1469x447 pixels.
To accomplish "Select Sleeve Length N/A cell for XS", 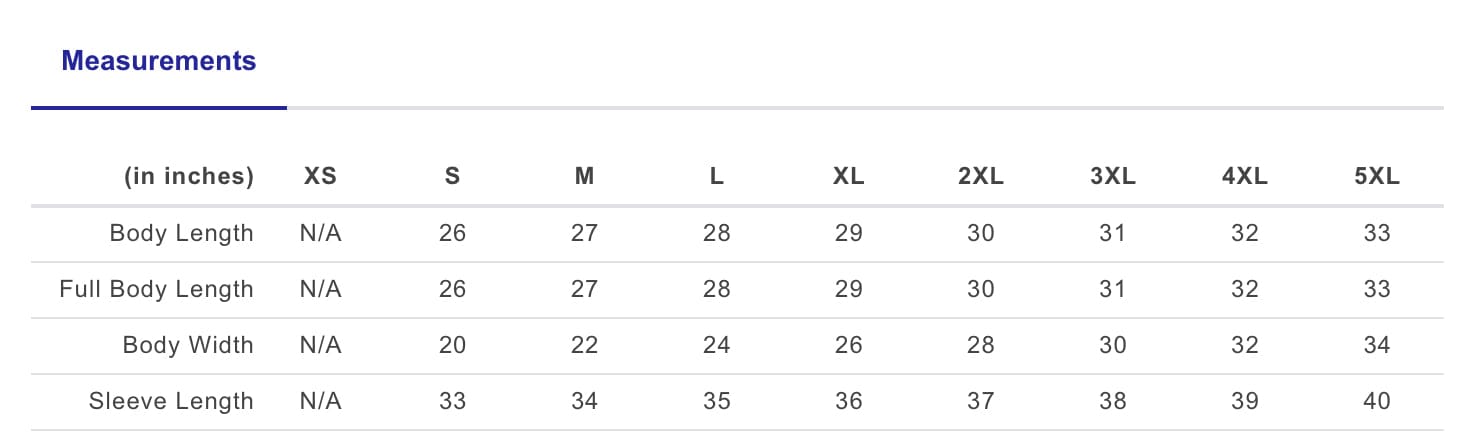I will [321, 401].
